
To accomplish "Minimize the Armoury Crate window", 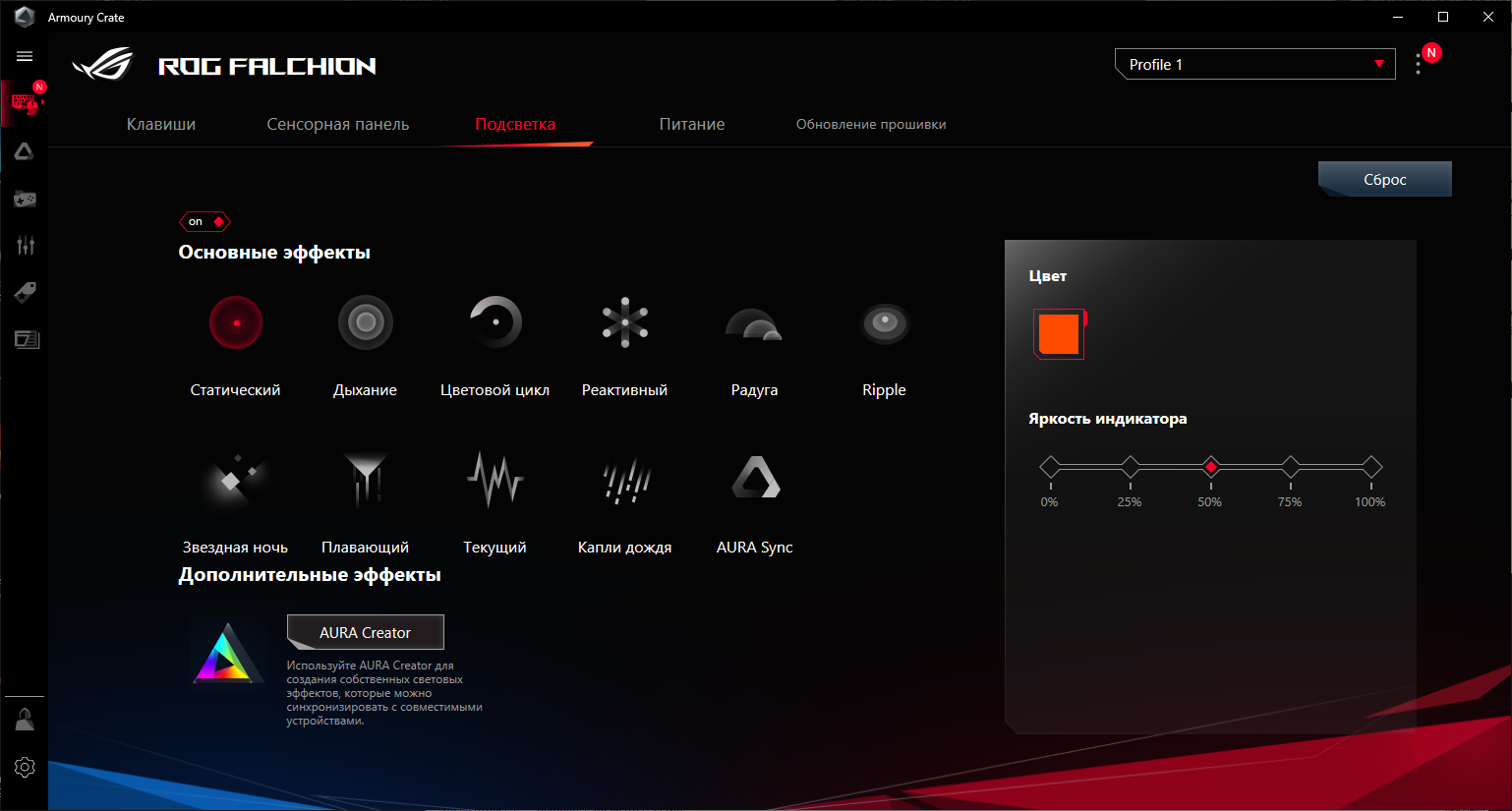I will point(1398,17).
